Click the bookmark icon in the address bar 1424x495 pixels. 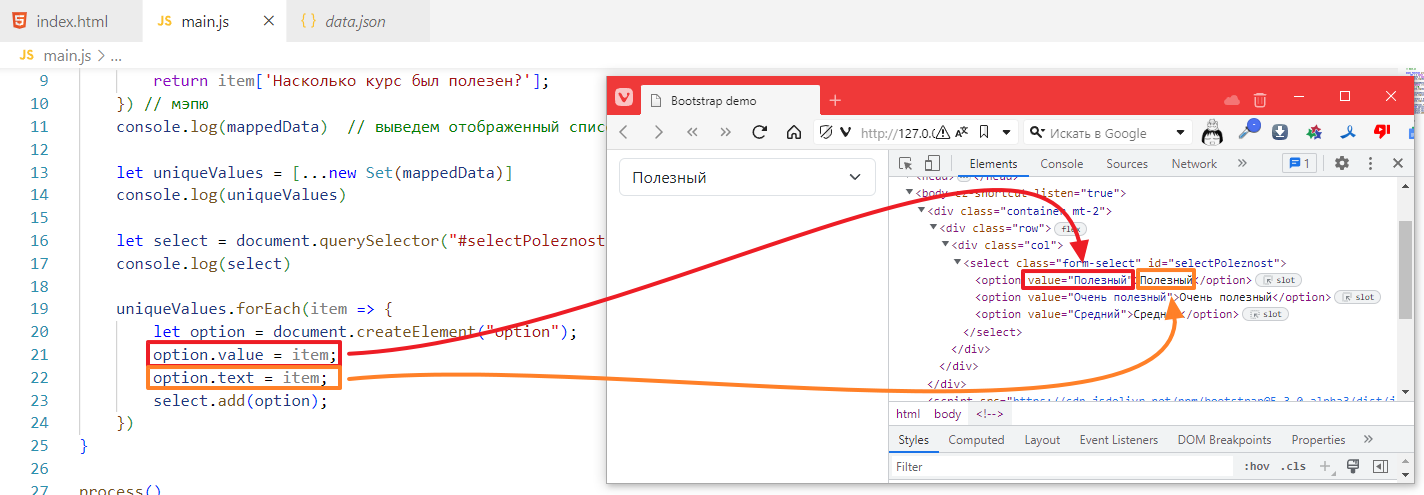[984, 132]
